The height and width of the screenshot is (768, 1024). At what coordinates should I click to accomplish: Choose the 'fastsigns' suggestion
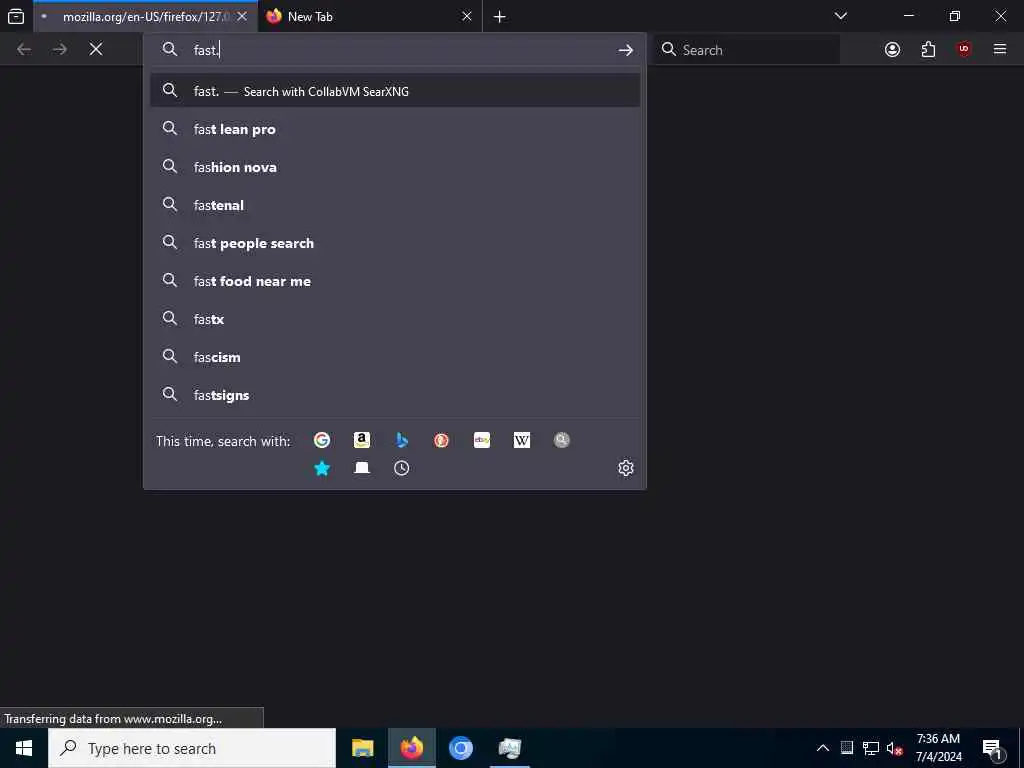[395, 394]
